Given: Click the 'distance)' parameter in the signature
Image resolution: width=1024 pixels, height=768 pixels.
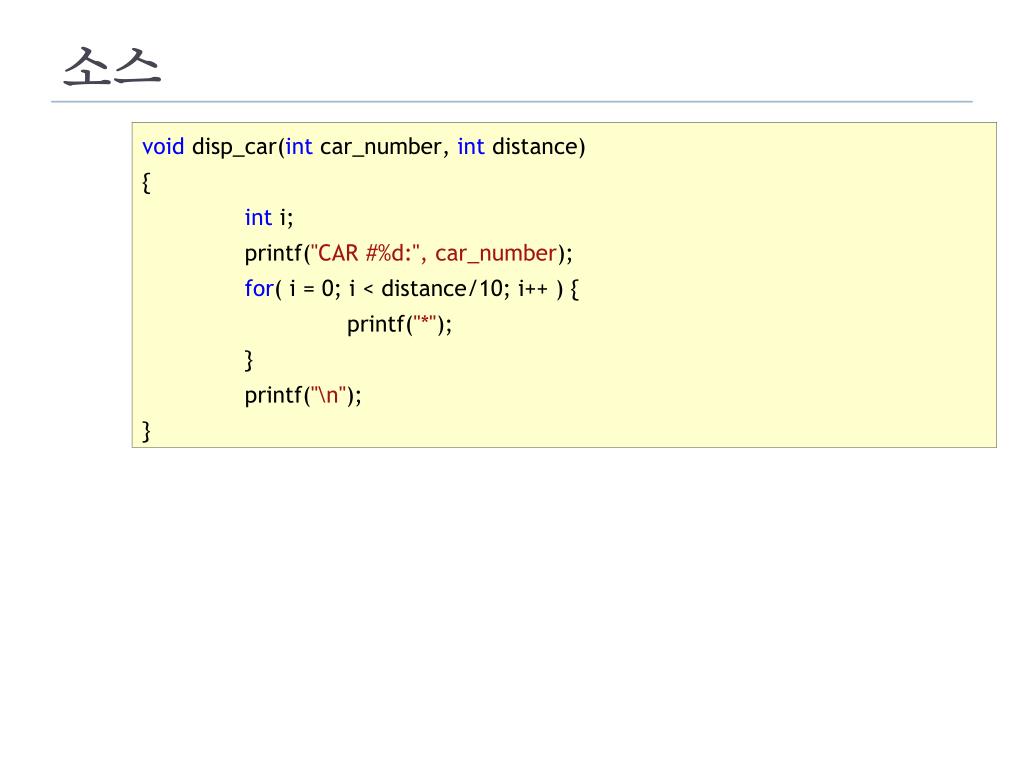Looking at the screenshot, I should [x=539, y=147].
